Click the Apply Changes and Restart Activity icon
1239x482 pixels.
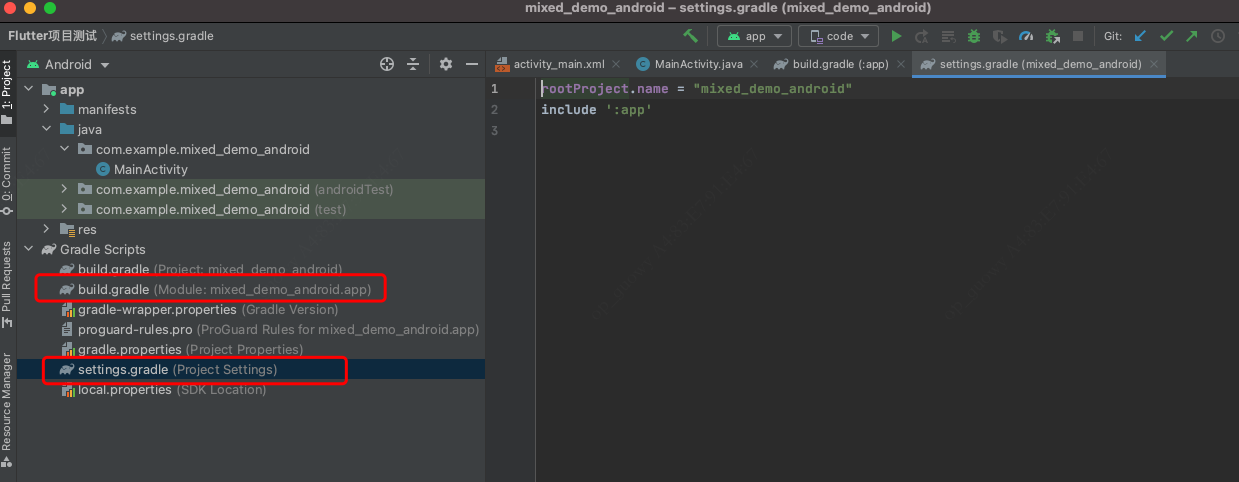pyautogui.click(x=921, y=36)
